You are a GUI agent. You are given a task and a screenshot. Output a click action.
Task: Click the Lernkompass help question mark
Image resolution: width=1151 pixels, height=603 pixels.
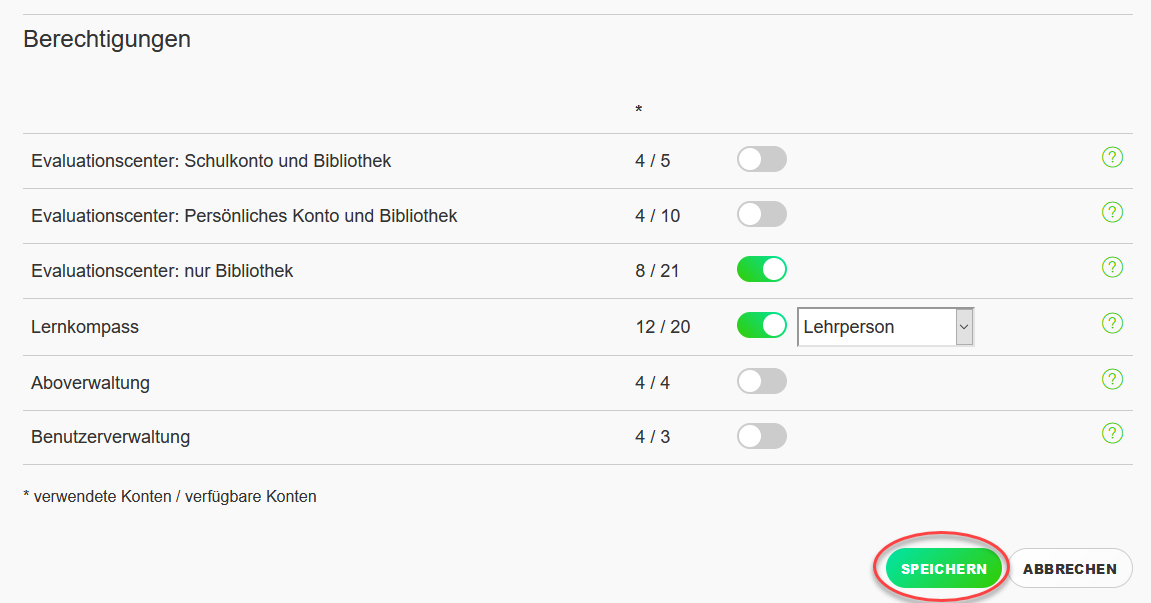click(x=1112, y=323)
